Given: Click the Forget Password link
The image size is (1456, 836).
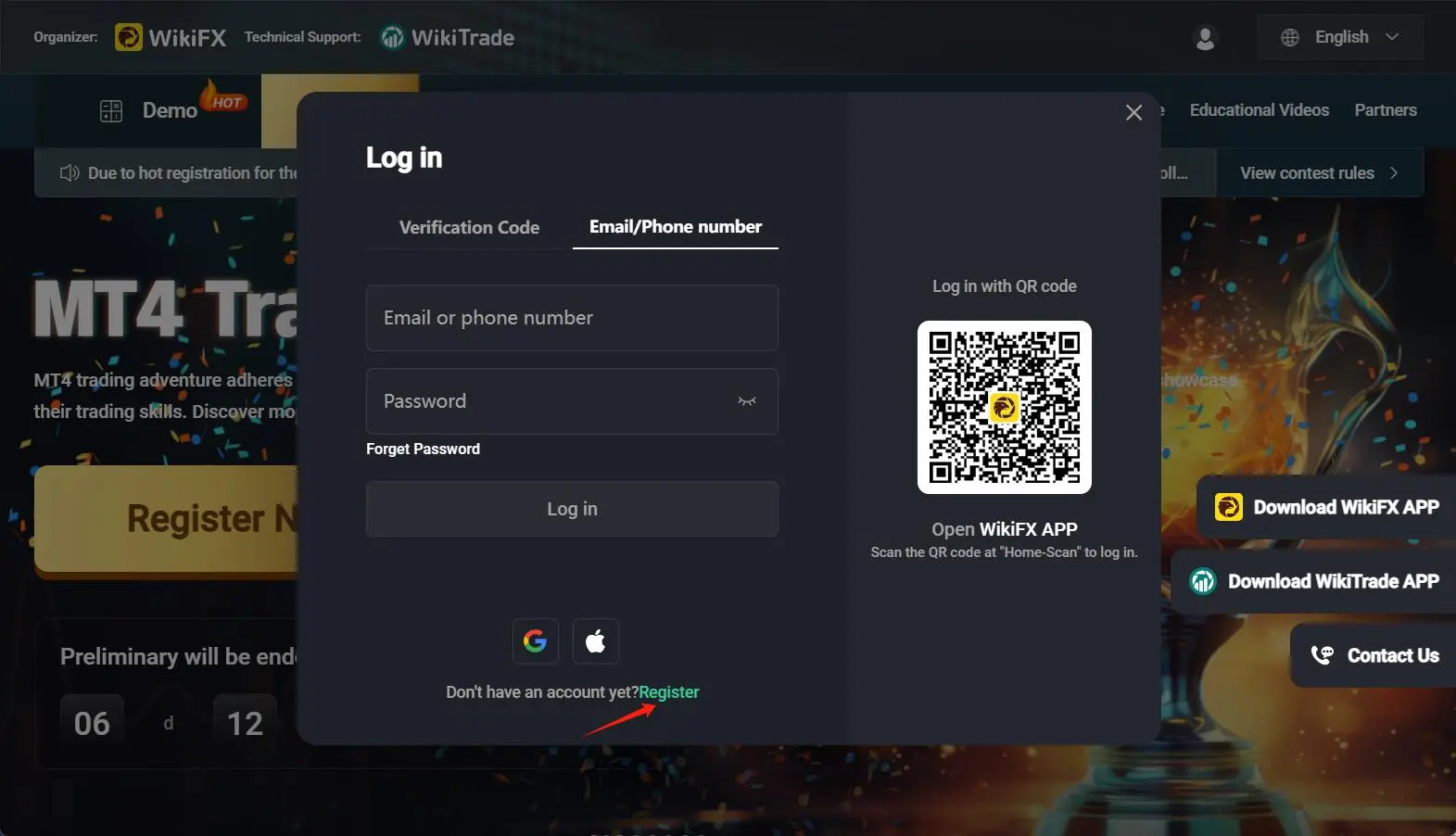Looking at the screenshot, I should coord(423,449).
